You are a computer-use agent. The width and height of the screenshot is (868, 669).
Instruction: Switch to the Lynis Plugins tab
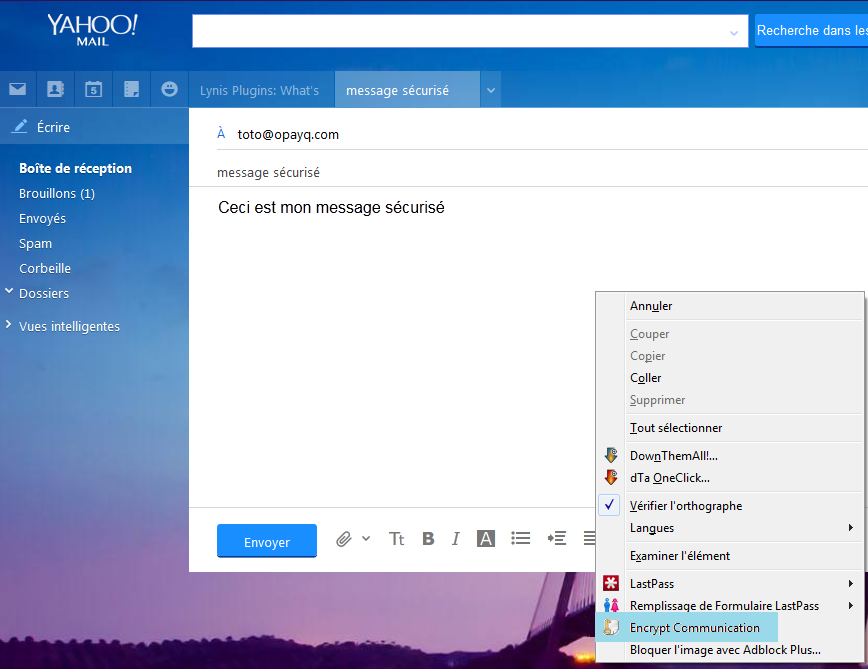point(260,90)
